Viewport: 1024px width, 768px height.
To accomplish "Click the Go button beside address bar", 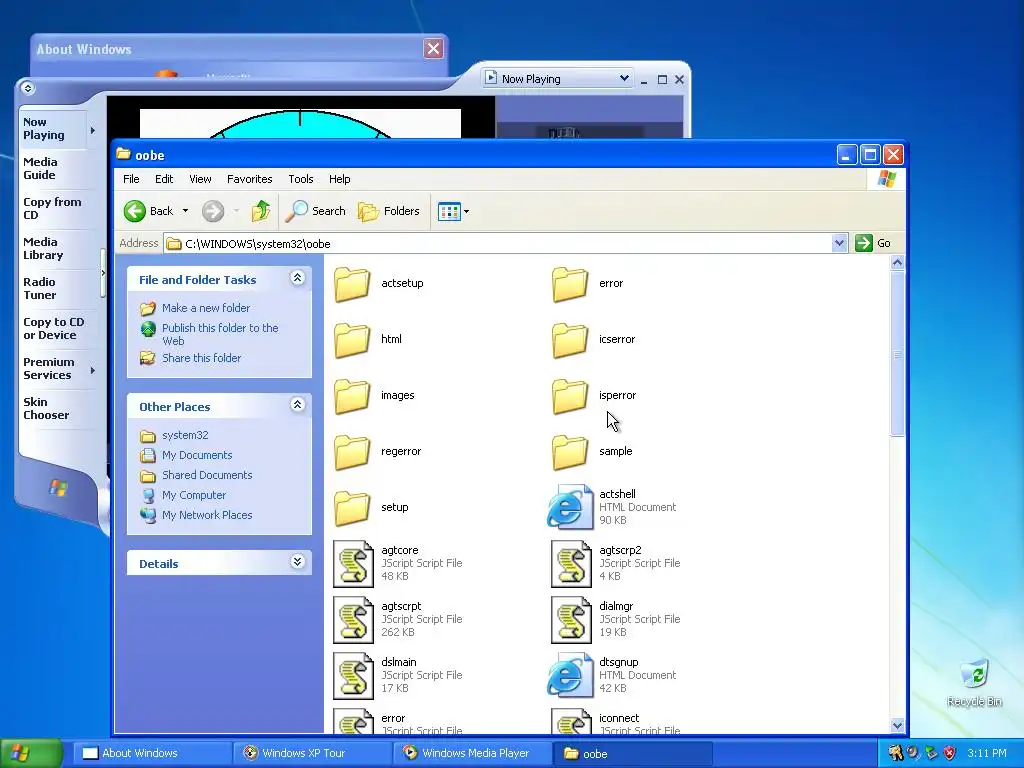I will coord(874,244).
